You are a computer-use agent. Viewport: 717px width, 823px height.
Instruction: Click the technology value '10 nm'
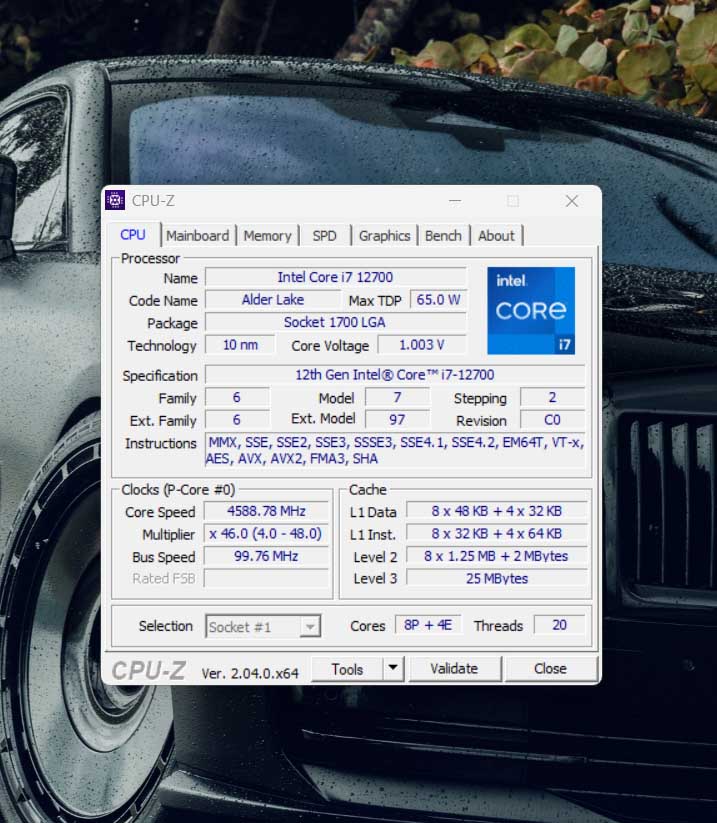click(x=240, y=345)
